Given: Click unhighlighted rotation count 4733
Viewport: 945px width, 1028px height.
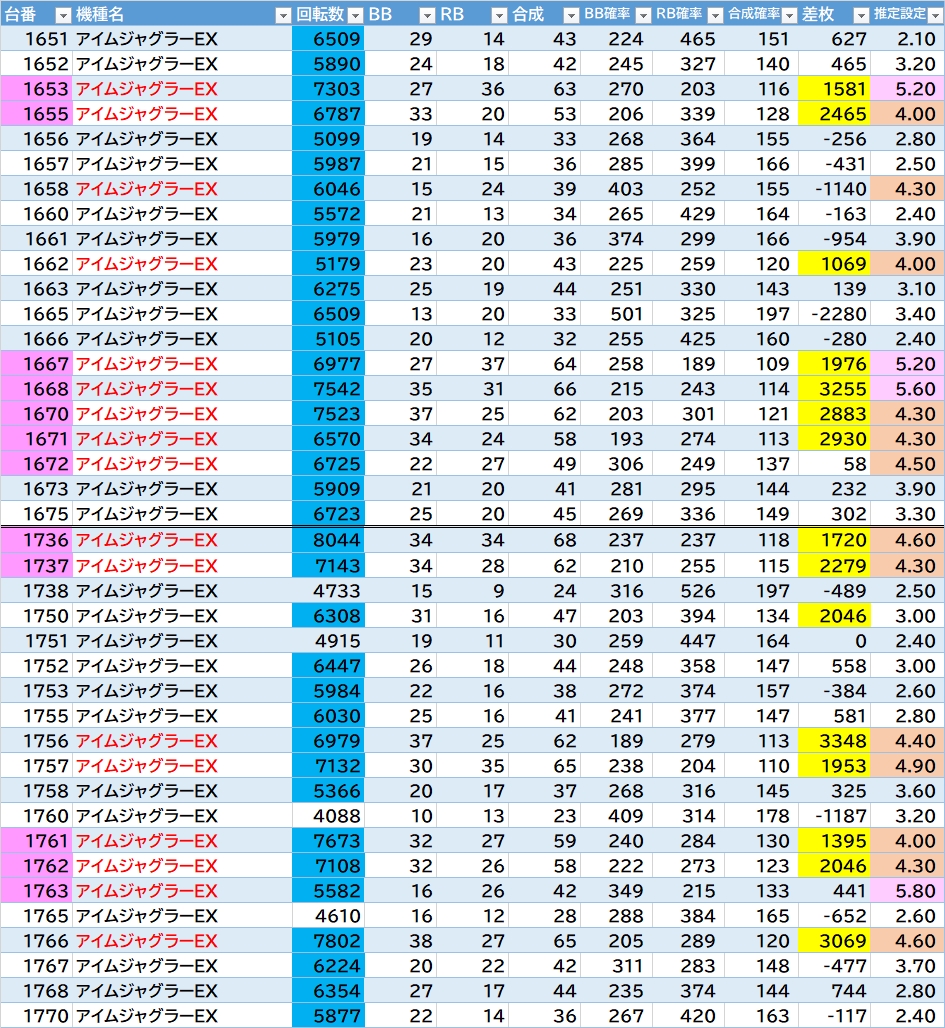Looking at the screenshot, I should [328, 591].
